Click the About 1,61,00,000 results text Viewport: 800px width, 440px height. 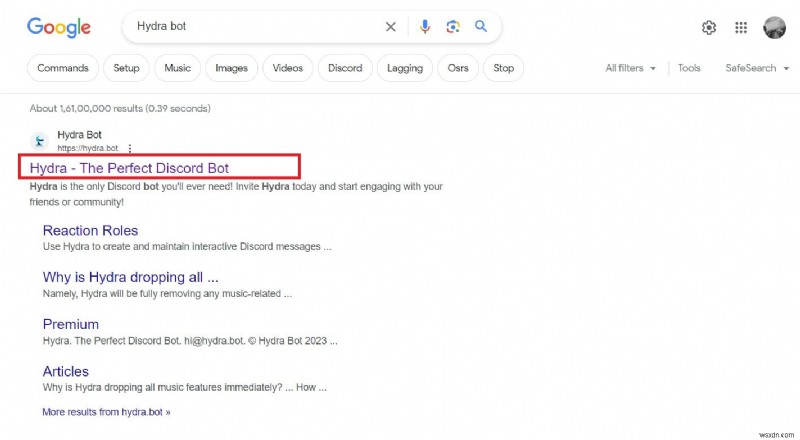click(120, 108)
